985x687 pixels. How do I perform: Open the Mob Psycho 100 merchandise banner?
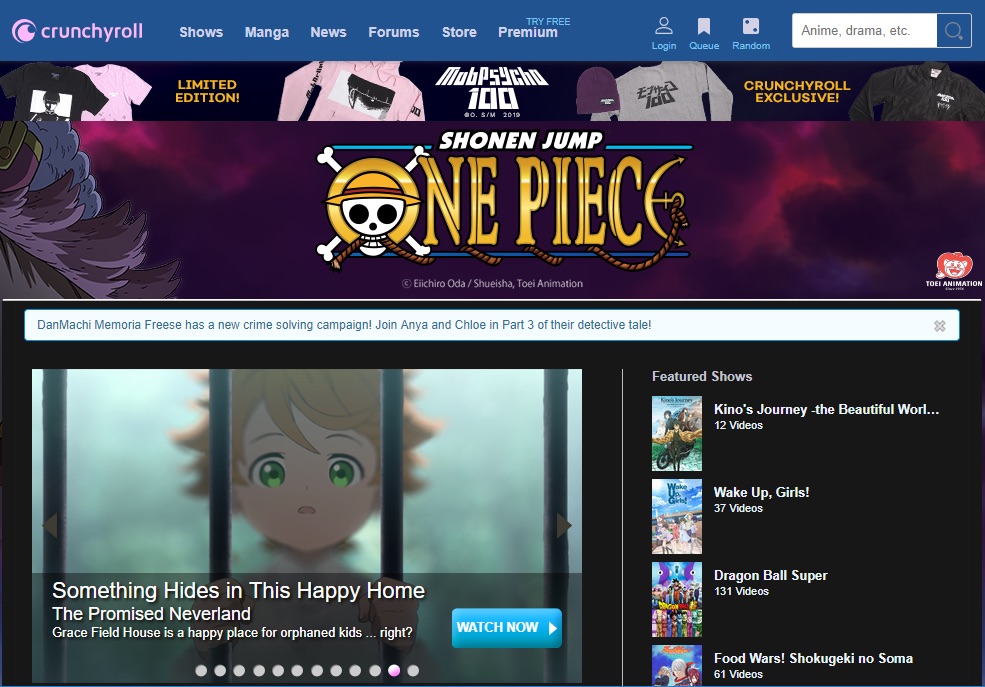tap(492, 91)
